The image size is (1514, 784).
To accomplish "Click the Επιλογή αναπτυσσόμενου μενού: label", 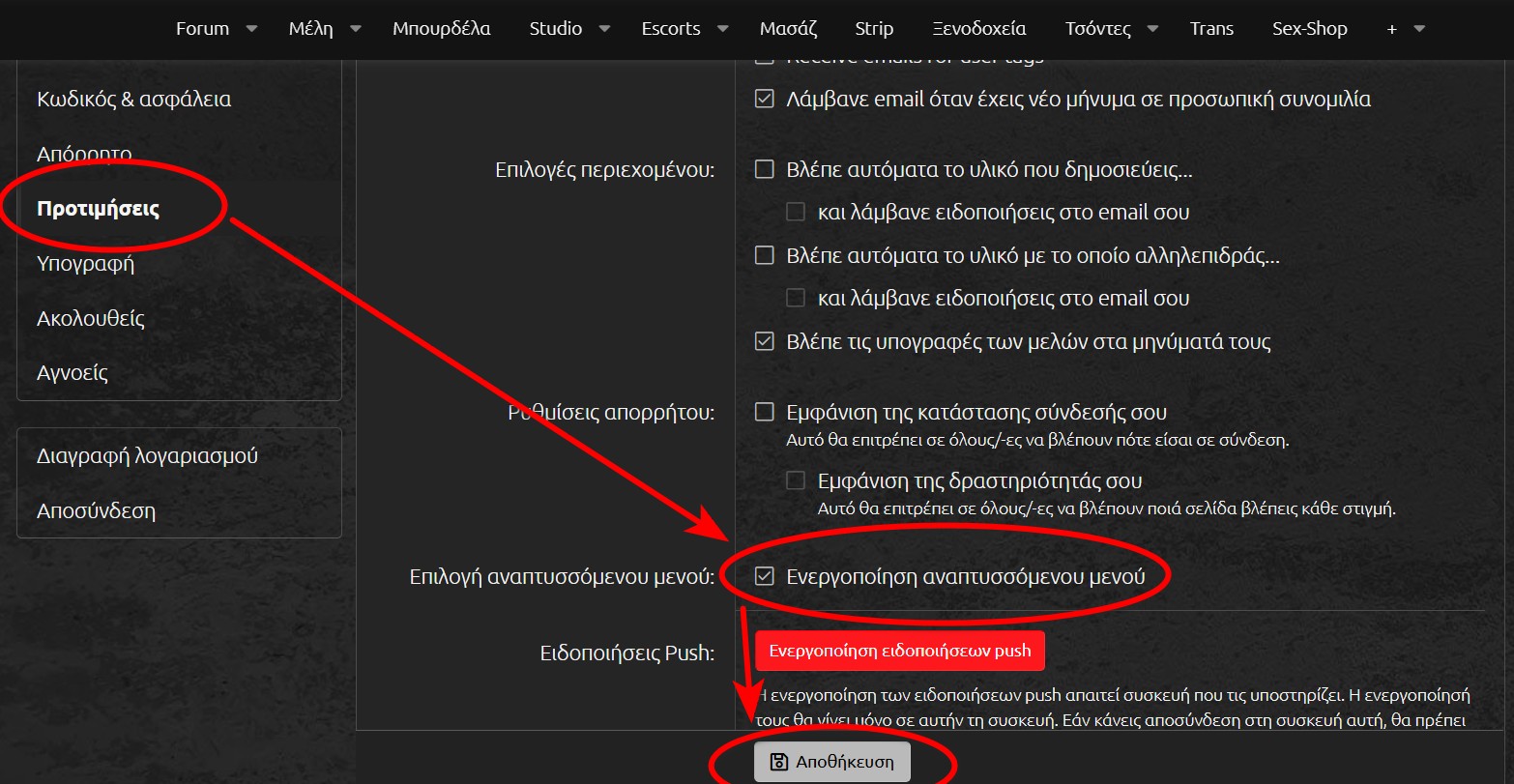I will pyautogui.click(x=563, y=577).
